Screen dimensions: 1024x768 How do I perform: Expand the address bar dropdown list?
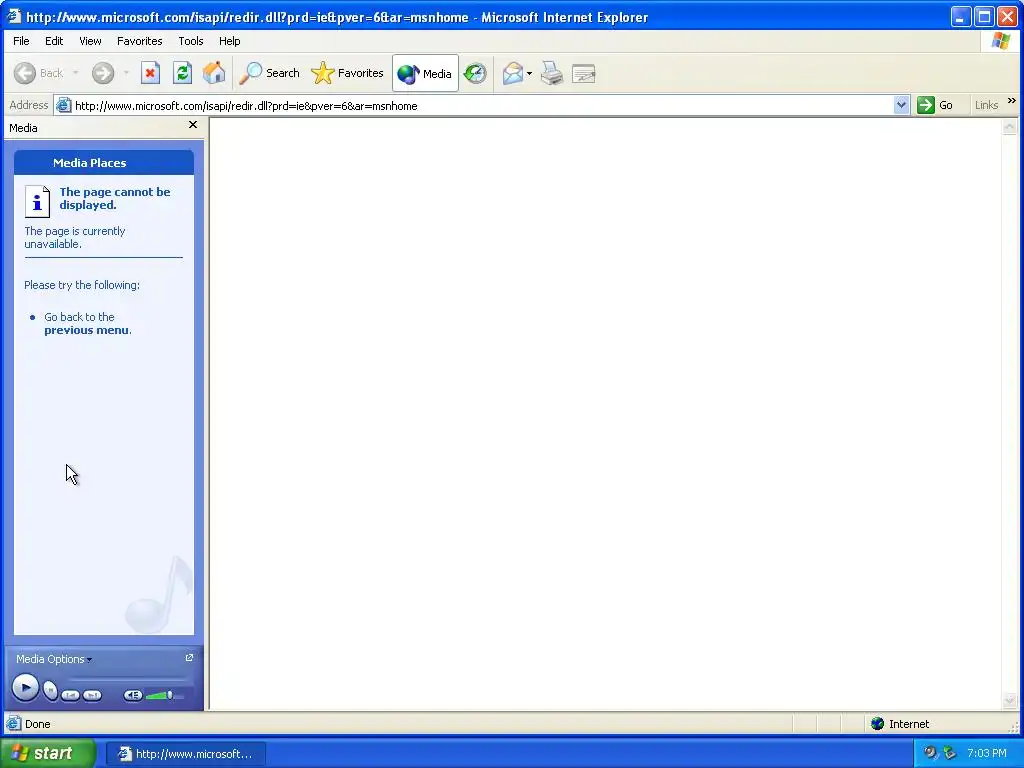(901, 105)
